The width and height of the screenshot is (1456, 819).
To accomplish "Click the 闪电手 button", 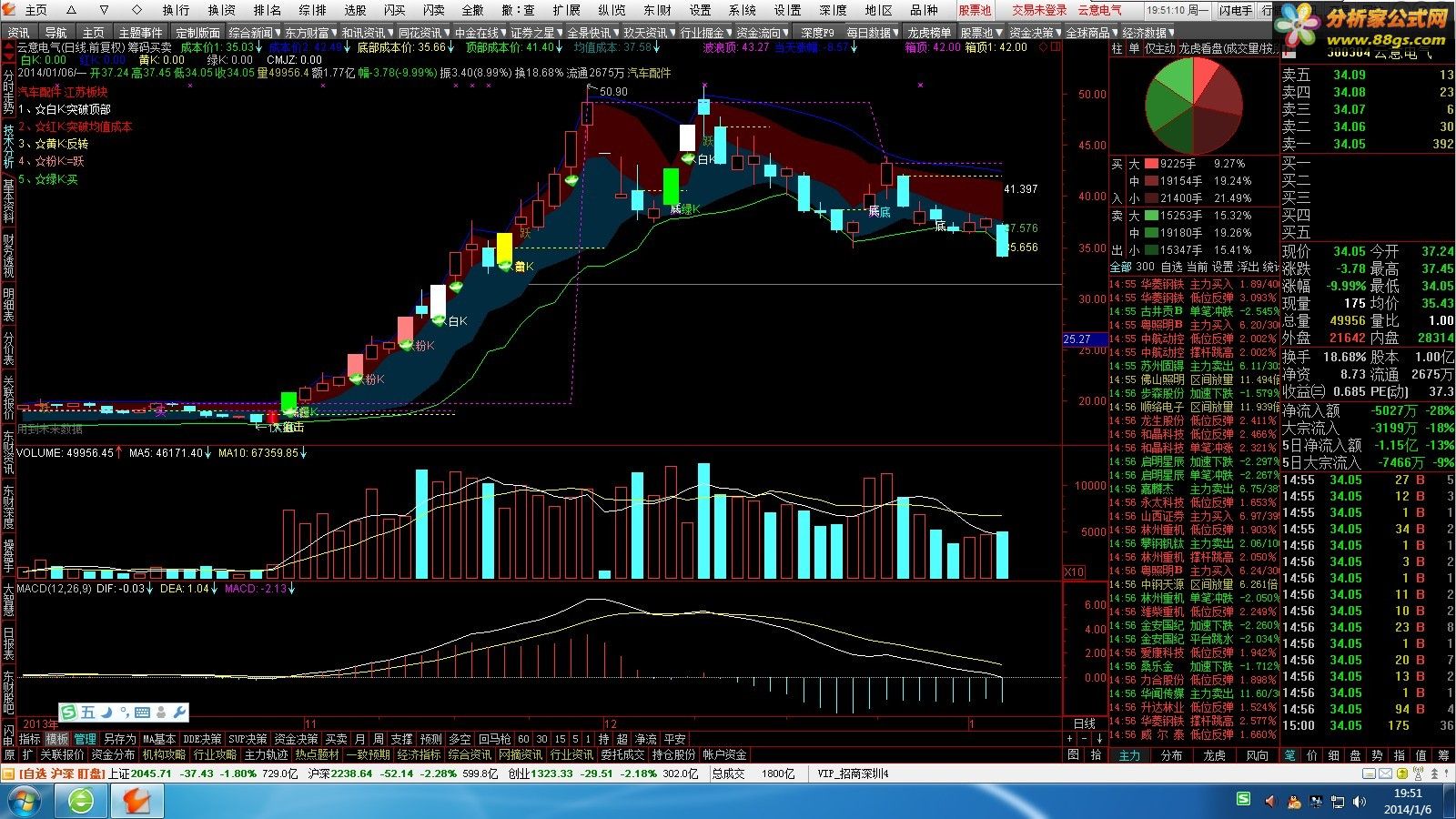I will (1235, 10).
